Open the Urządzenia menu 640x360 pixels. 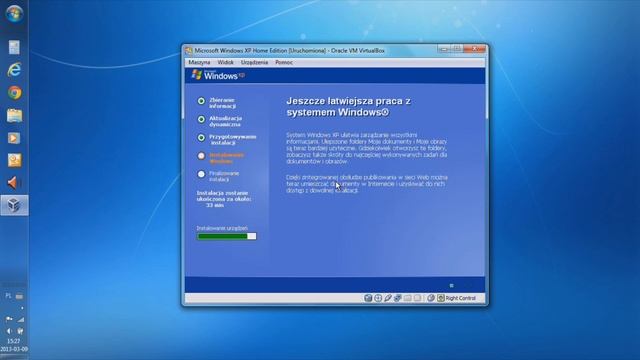click(254, 62)
